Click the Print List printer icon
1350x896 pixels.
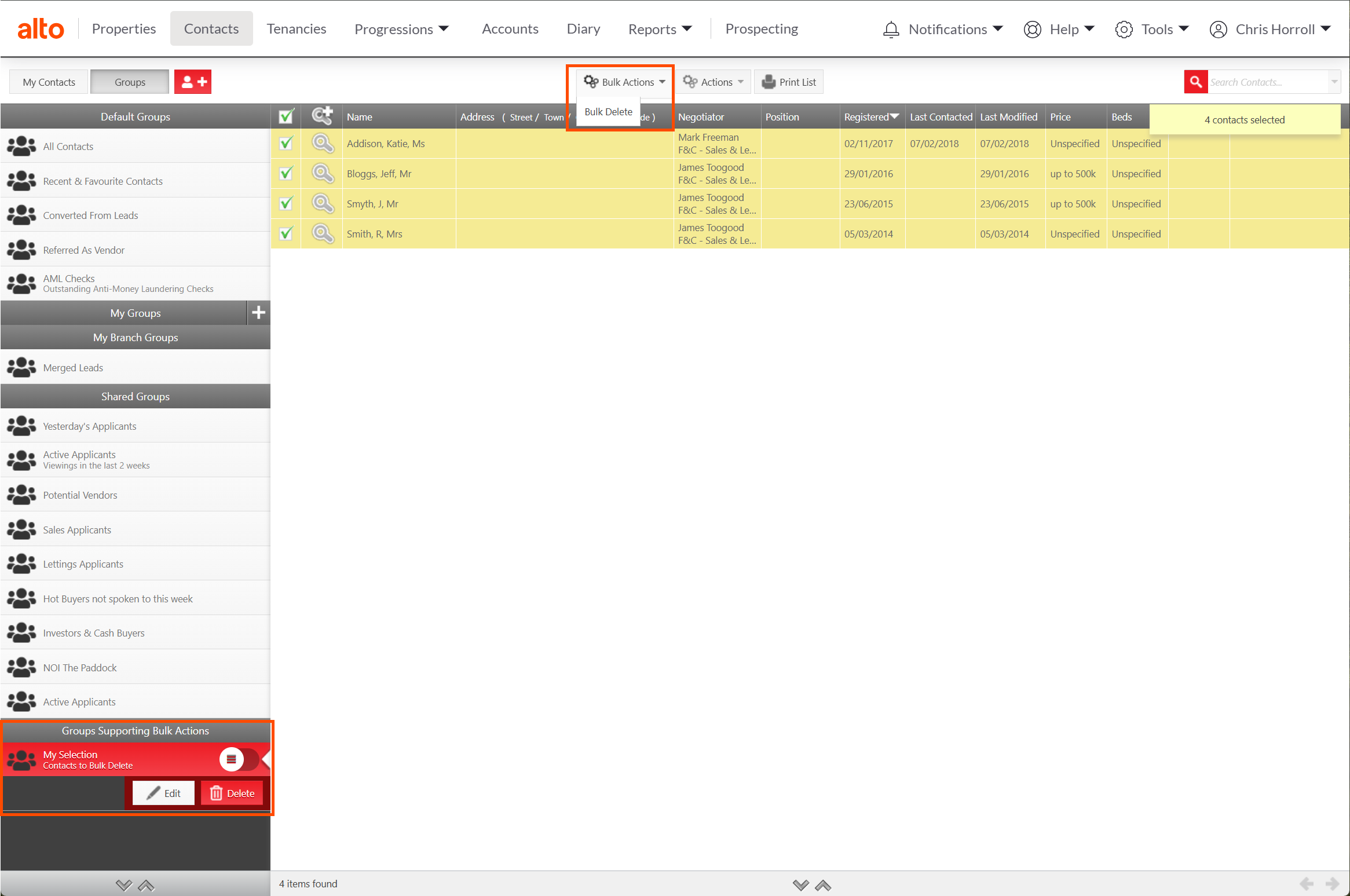(x=769, y=82)
